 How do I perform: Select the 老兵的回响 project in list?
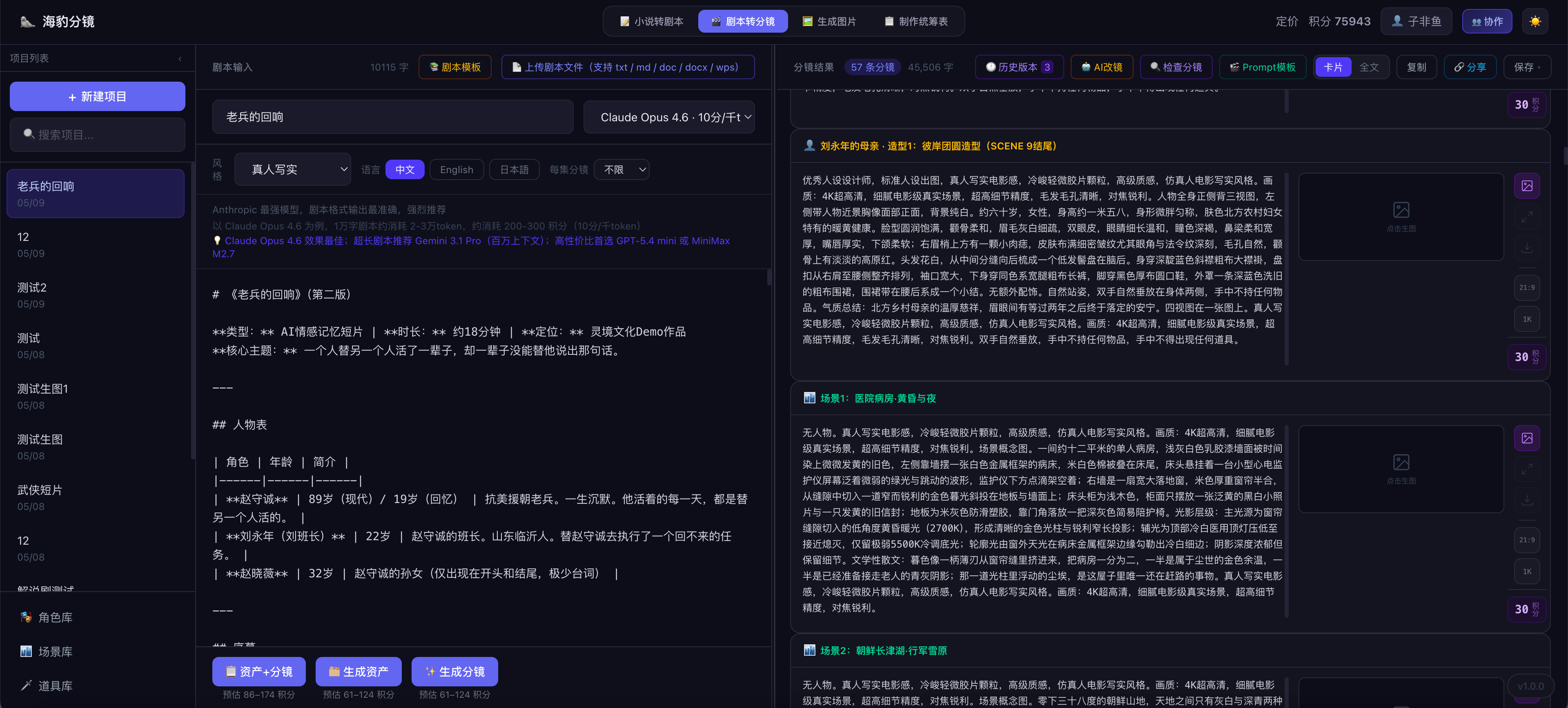tap(96, 194)
